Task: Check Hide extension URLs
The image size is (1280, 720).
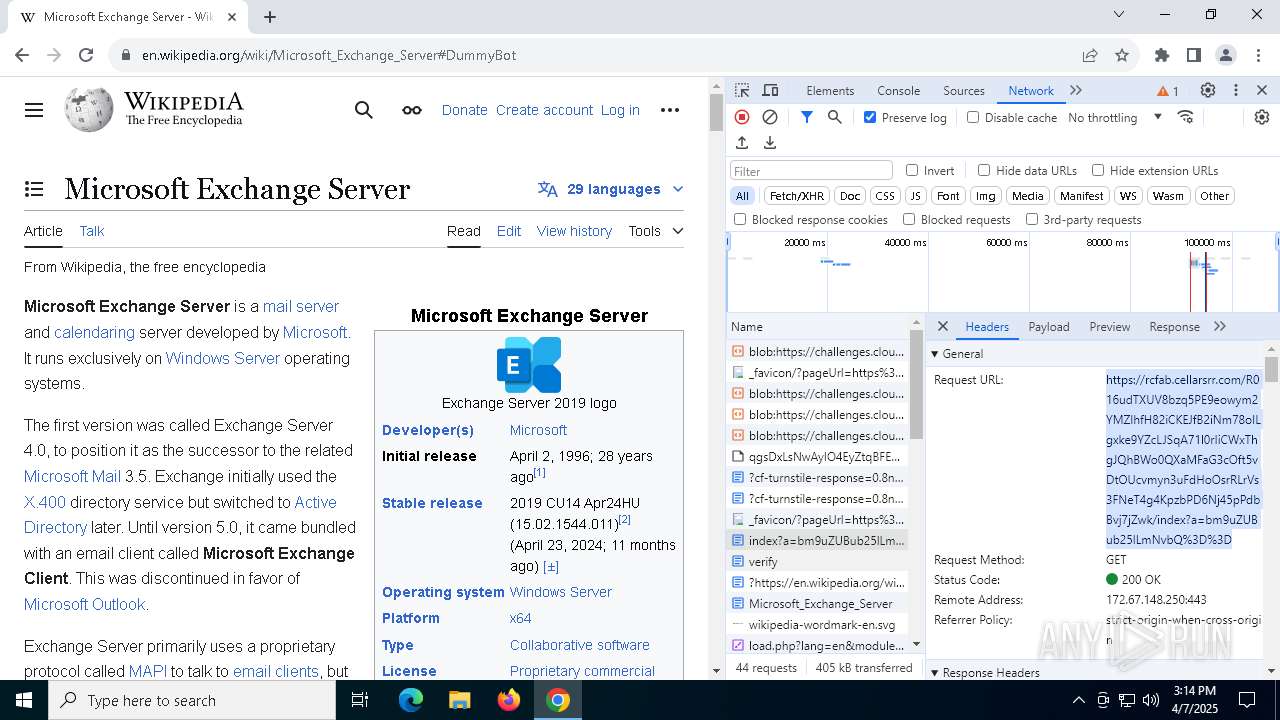Action: (1098, 170)
